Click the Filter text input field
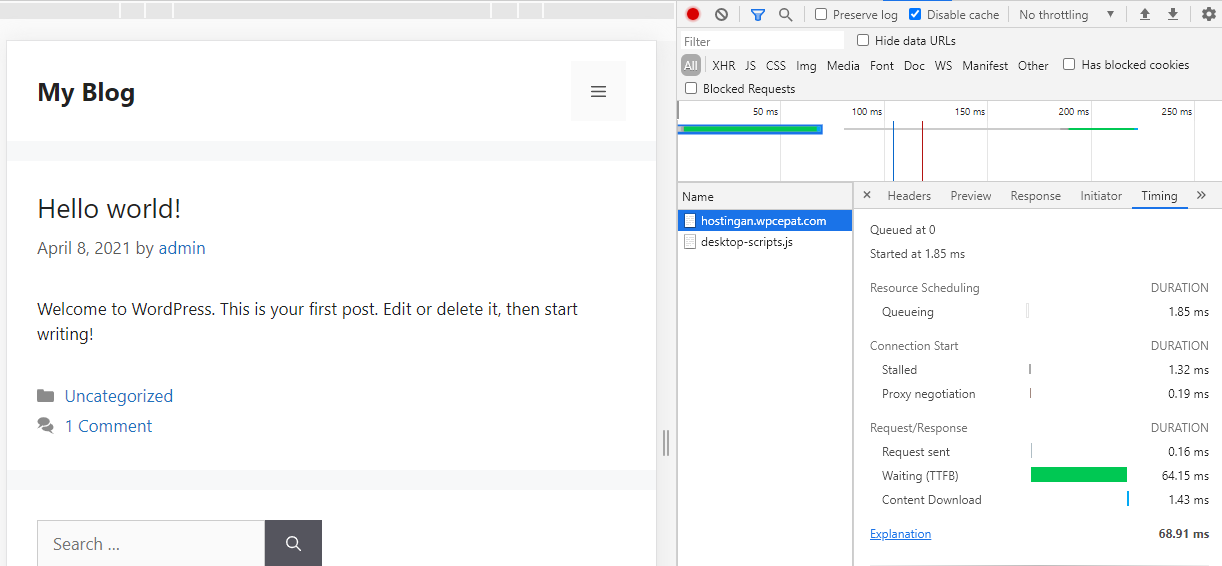Screen dimensions: 1222x566 [763, 41]
